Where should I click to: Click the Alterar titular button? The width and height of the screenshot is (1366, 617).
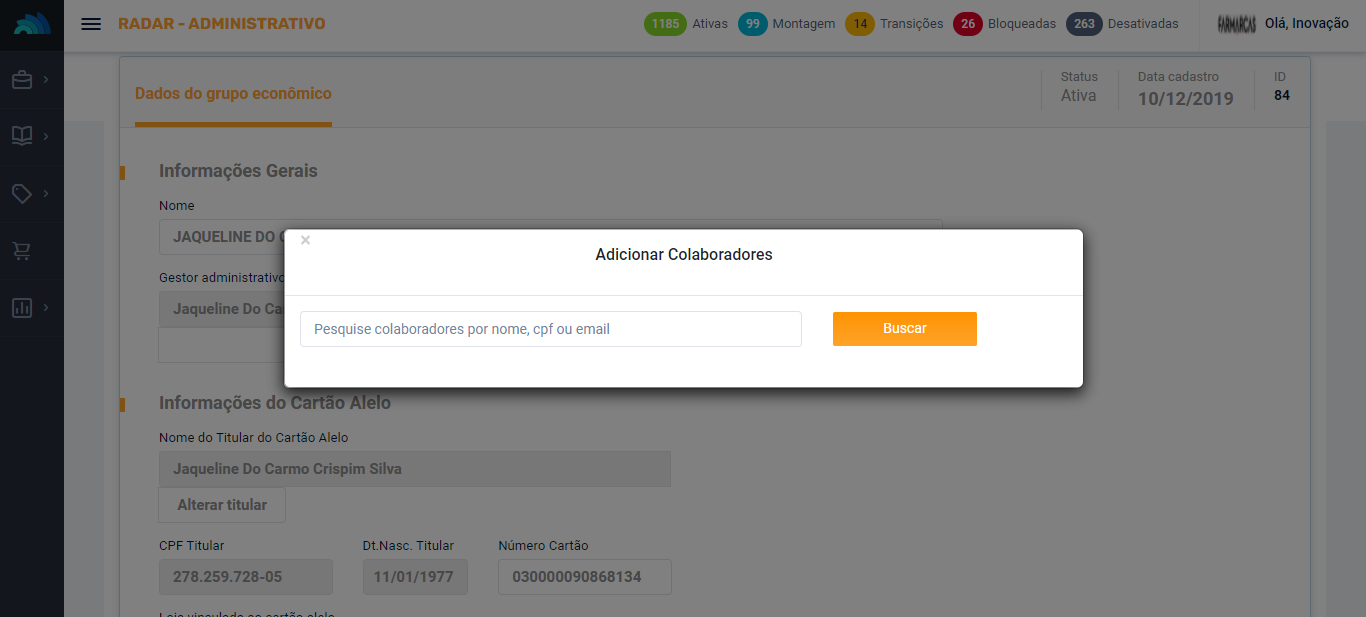pos(222,505)
